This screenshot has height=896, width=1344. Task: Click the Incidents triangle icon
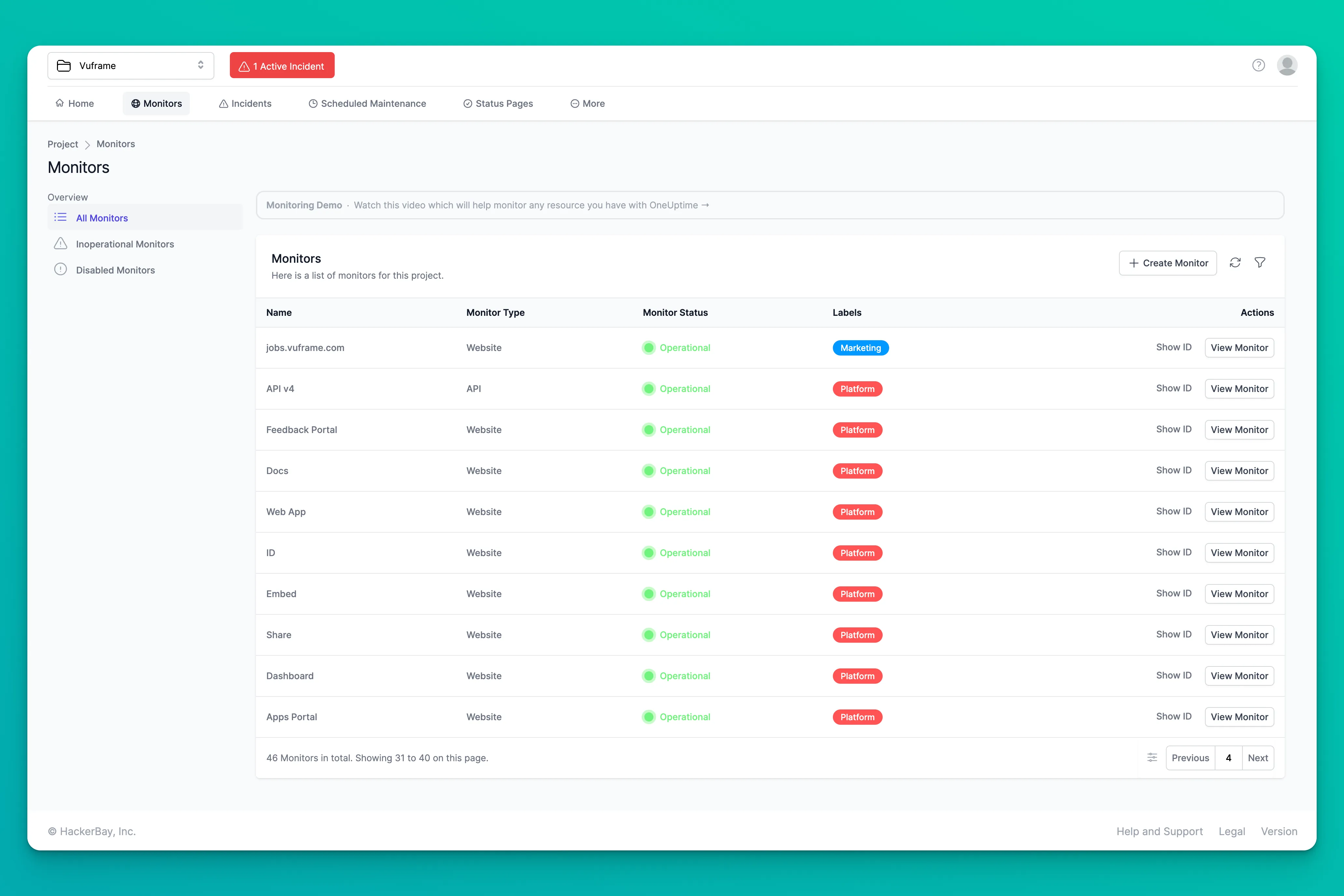click(x=223, y=104)
